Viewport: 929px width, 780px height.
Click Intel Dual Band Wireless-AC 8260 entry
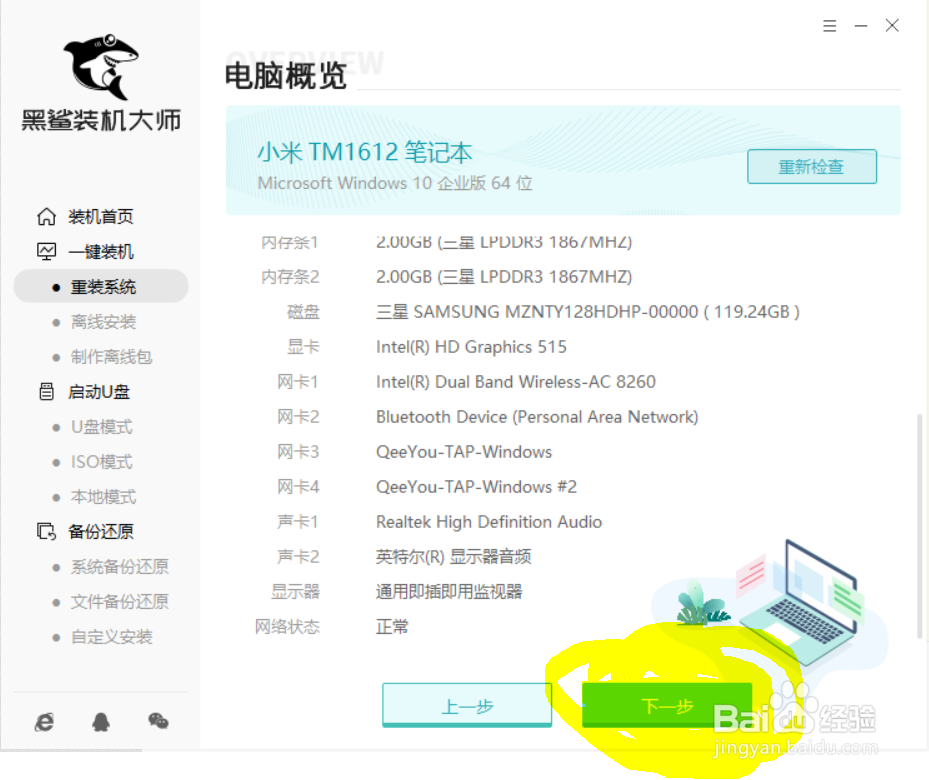pos(515,381)
